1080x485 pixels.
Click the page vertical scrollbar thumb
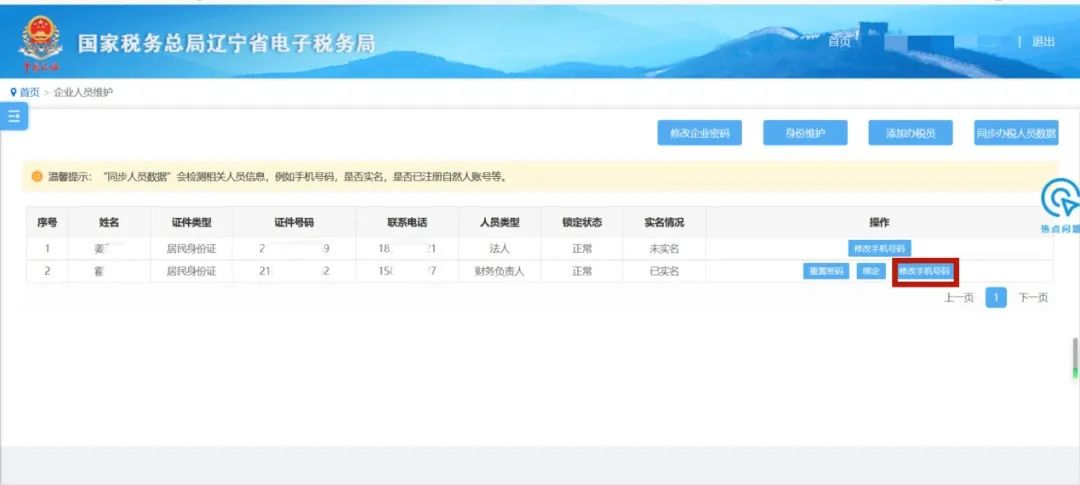[1075, 358]
